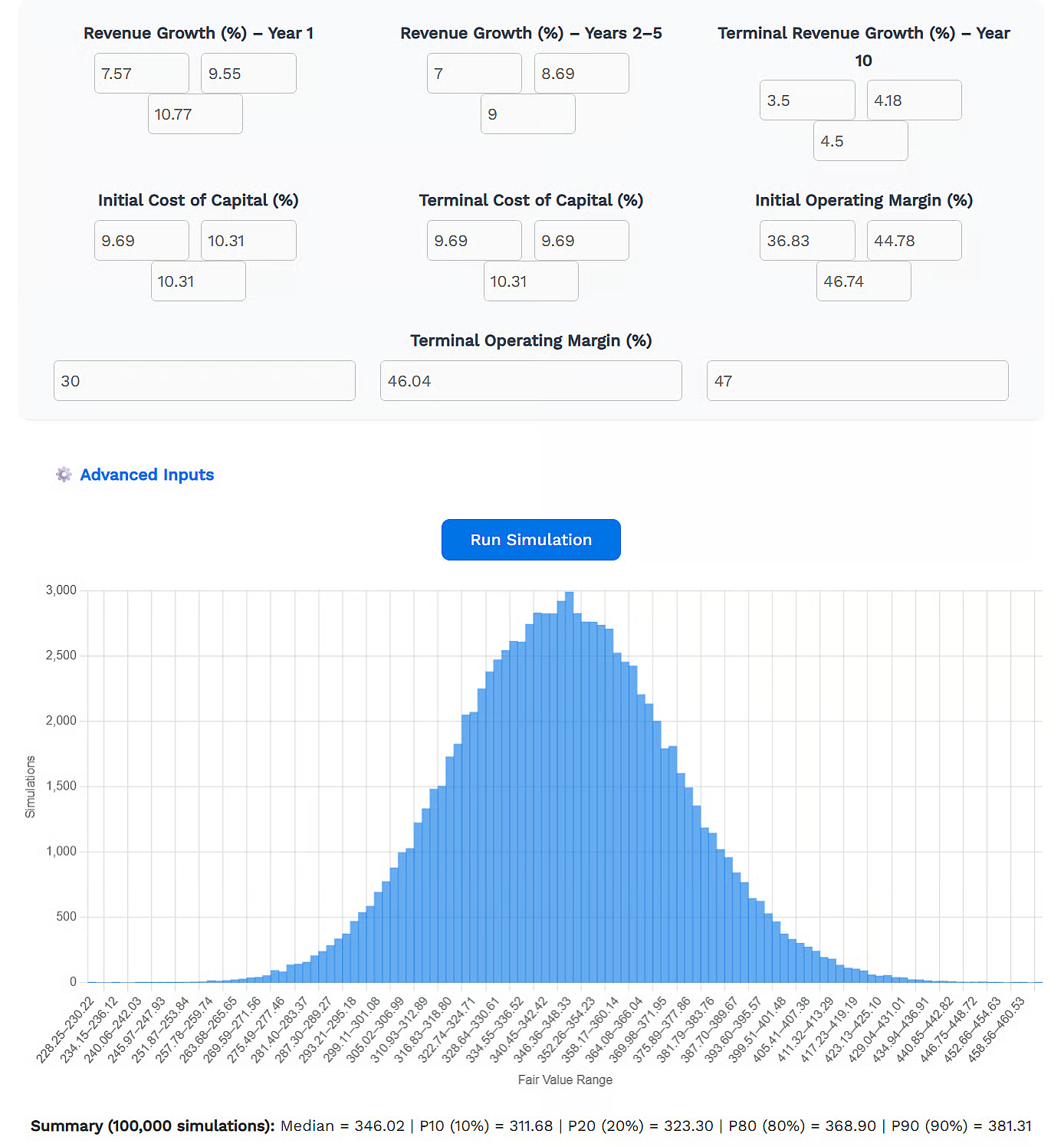This screenshot has height=1147, width=1064.
Task: Click the Years 2–5 Revenue Growth field showing 9
Action: (x=527, y=114)
